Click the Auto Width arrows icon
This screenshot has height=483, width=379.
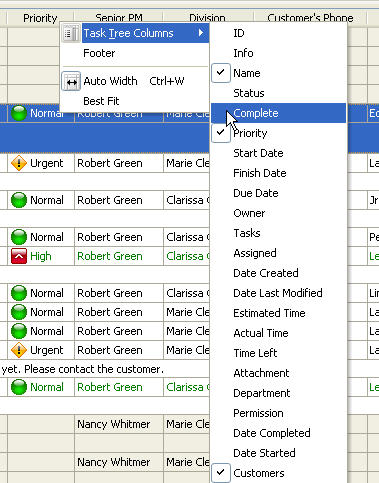[71, 81]
